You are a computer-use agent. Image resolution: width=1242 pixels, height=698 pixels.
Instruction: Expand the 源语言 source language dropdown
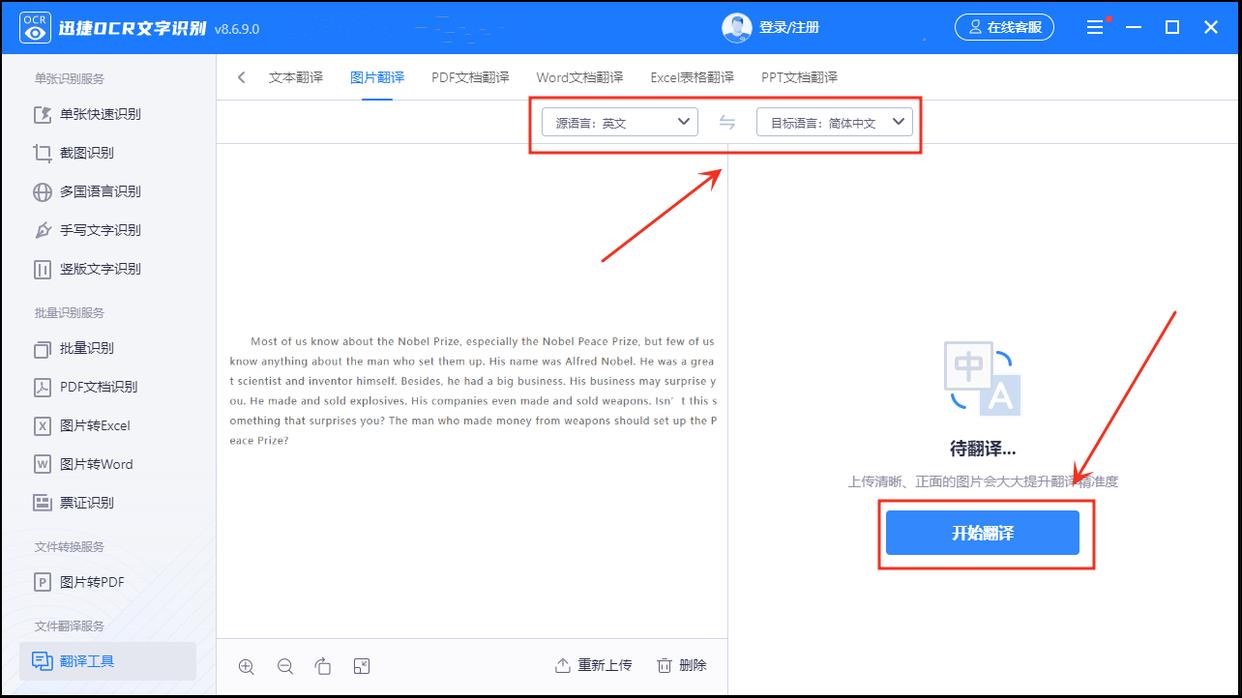pyautogui.click(x=619, y=122)
